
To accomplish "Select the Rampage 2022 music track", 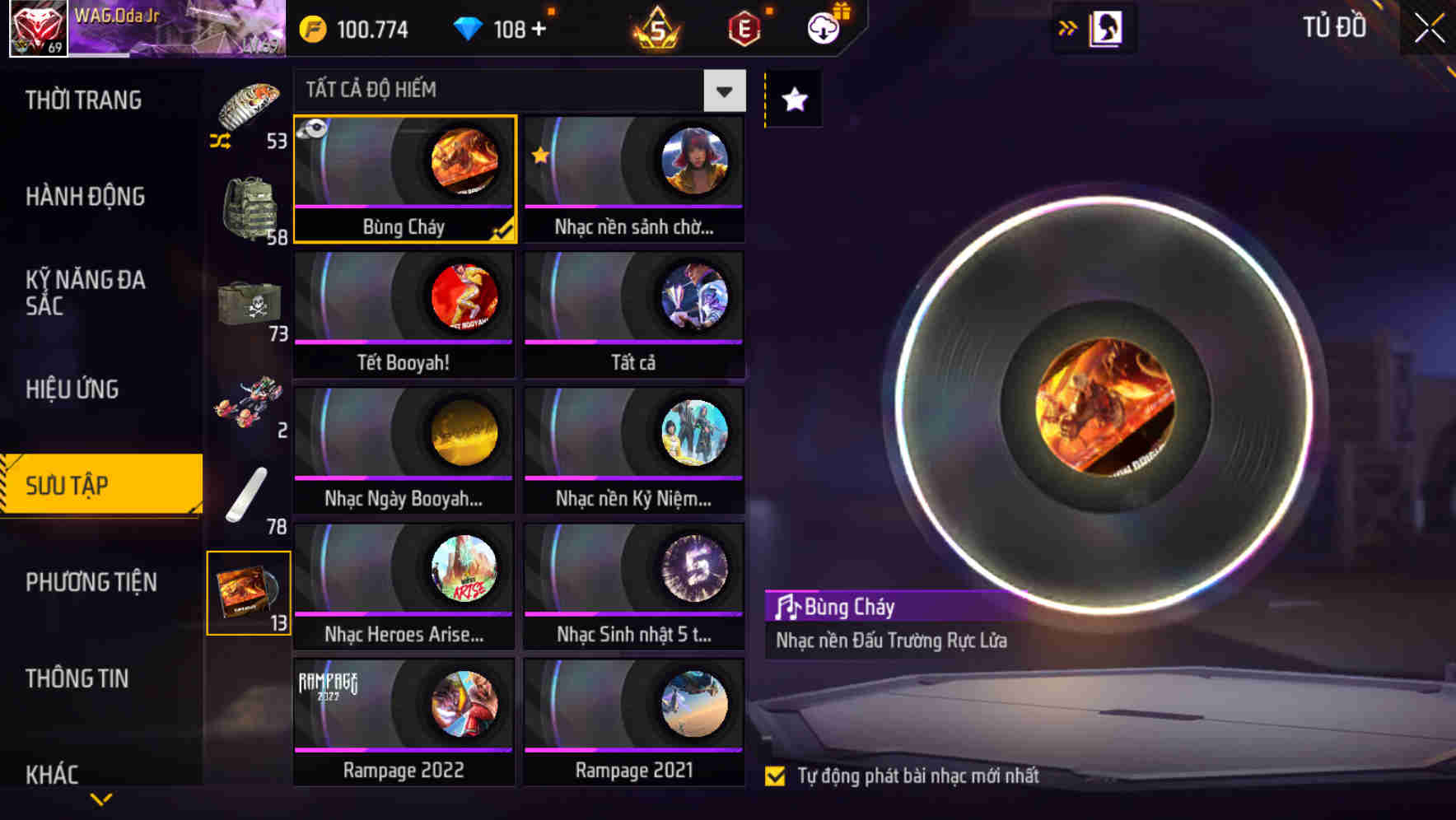I will point(404,722).
